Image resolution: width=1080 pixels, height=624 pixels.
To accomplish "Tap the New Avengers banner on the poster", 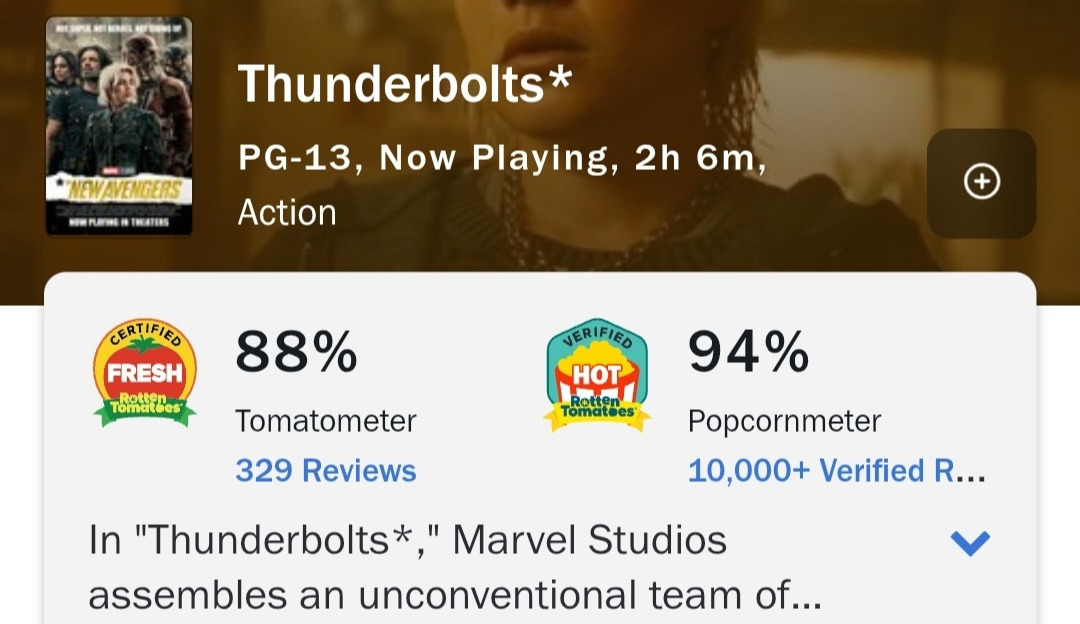I will point(119,190).
